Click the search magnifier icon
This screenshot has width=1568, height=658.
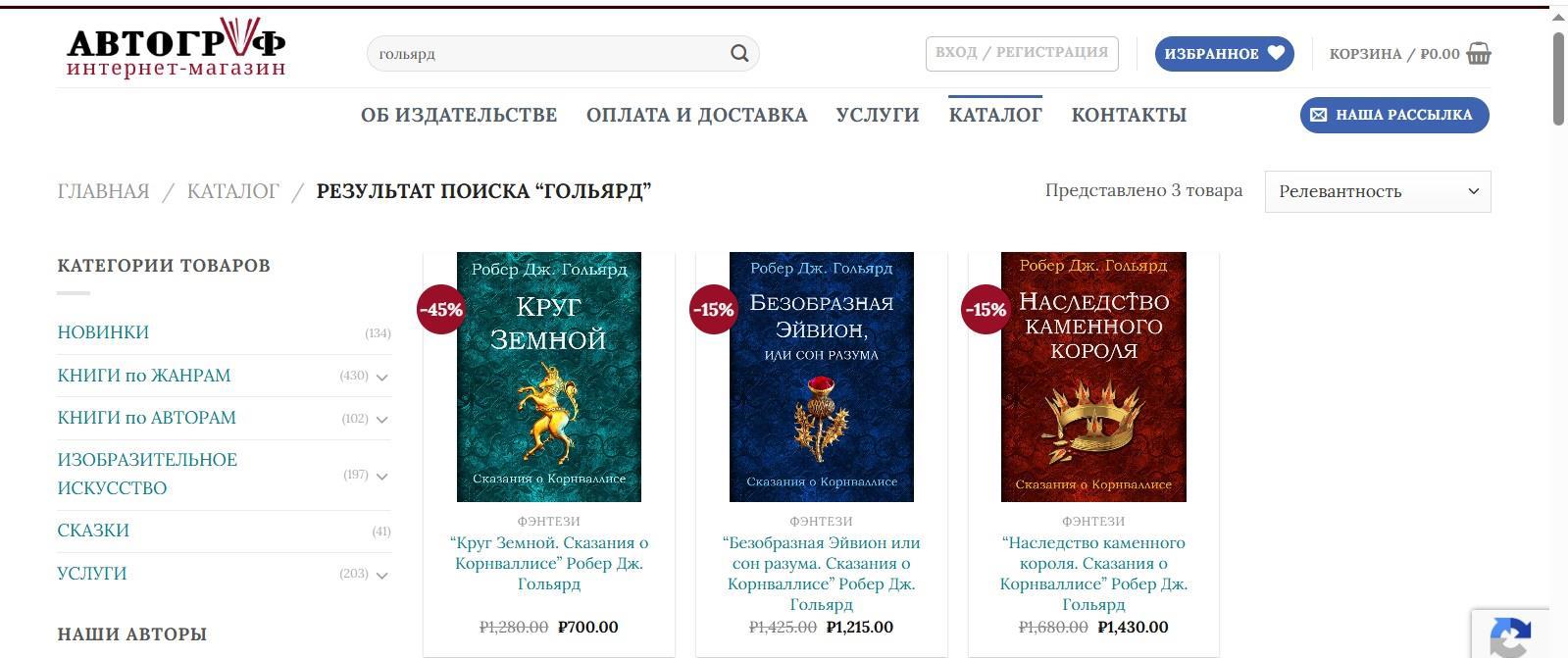click(739, 53)
